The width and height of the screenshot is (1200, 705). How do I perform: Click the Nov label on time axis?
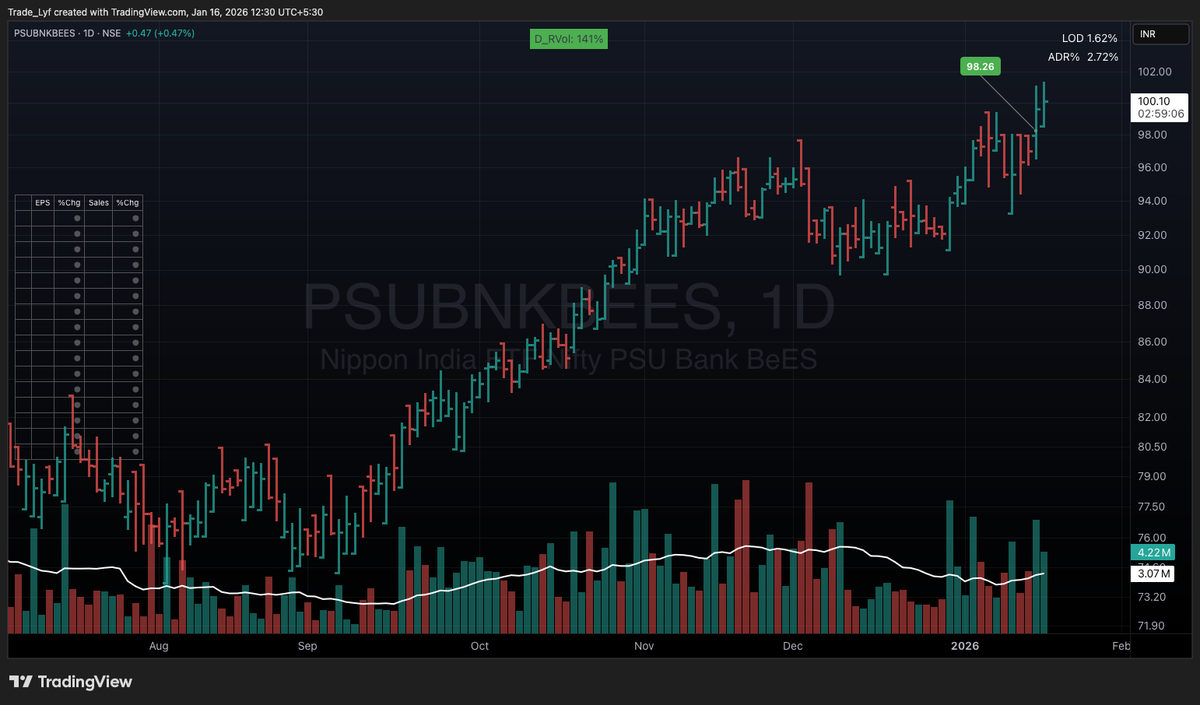coord(643,646)
